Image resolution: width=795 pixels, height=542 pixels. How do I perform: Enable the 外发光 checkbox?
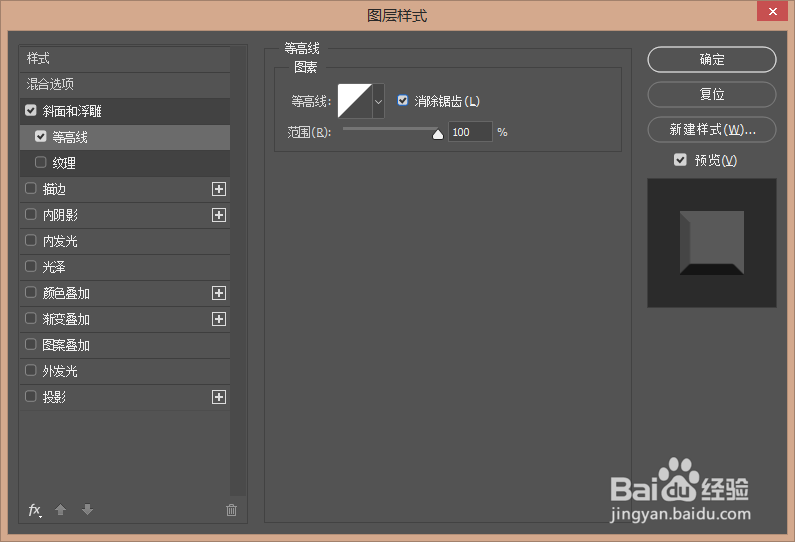[x=31, y=370]
